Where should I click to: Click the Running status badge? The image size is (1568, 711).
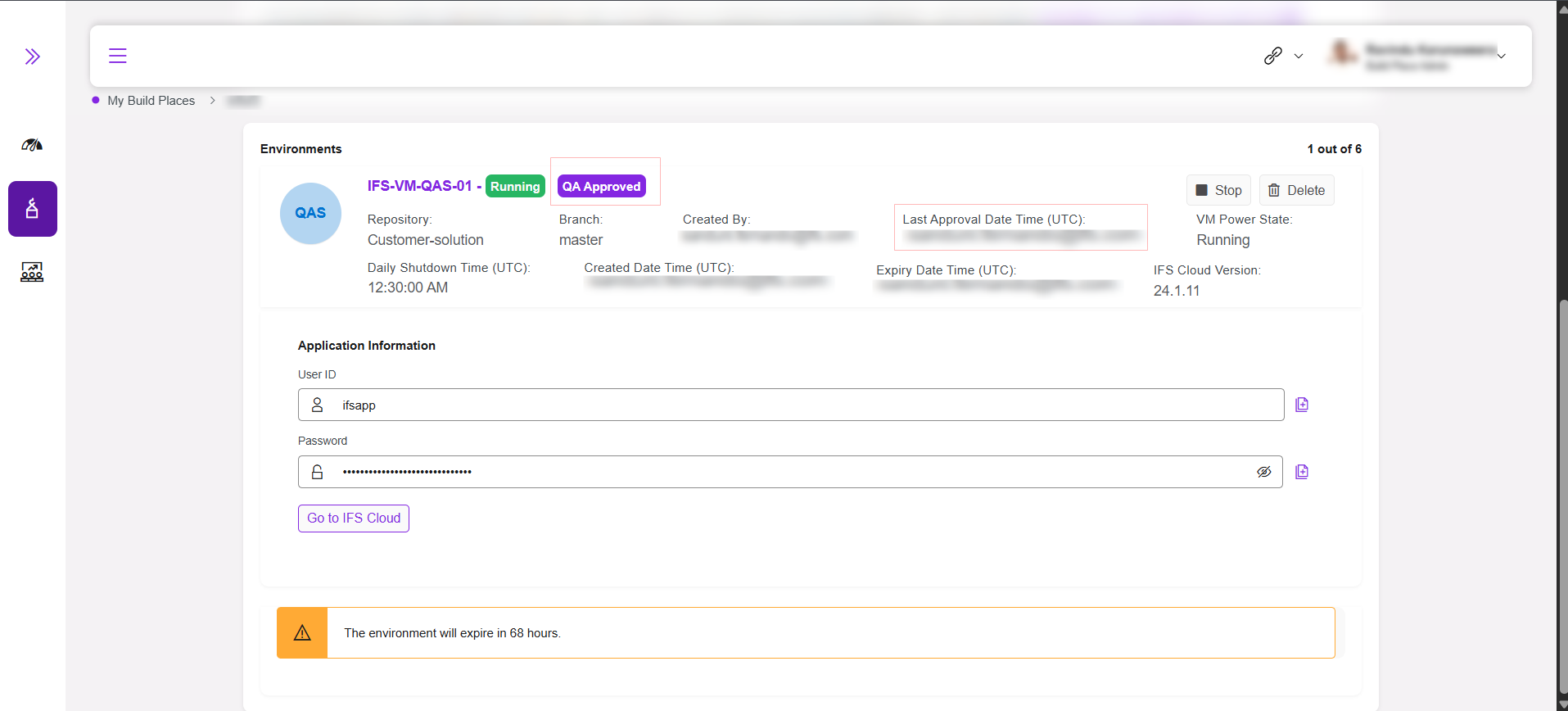[x=515, y=187]
